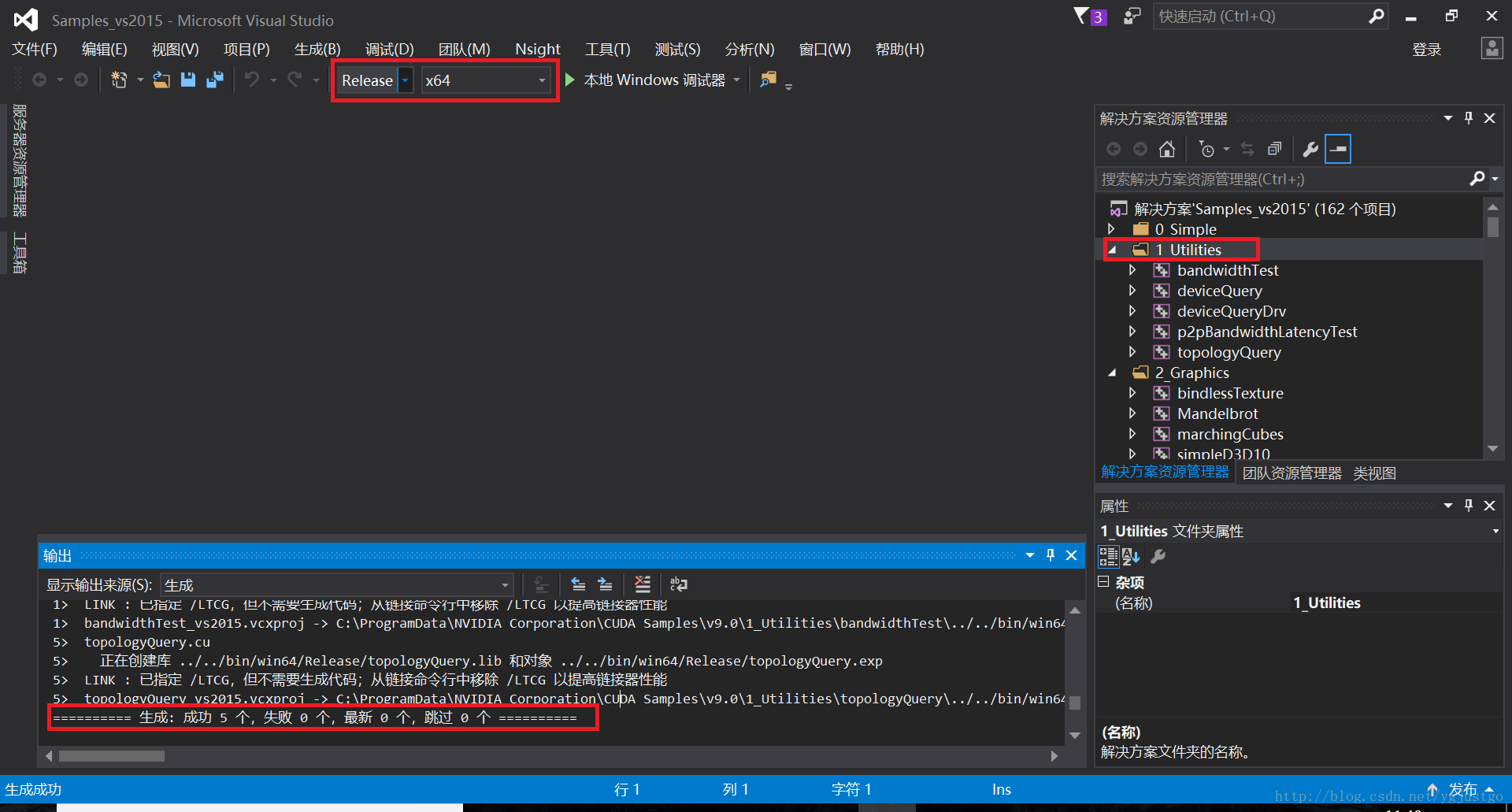Click the Navigate Backward toolbar arrow
The image size is (1512, 812).
[39, 80]
